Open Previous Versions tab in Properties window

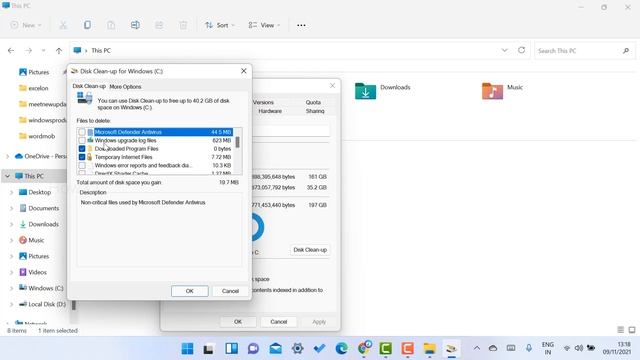pos(263,102)
